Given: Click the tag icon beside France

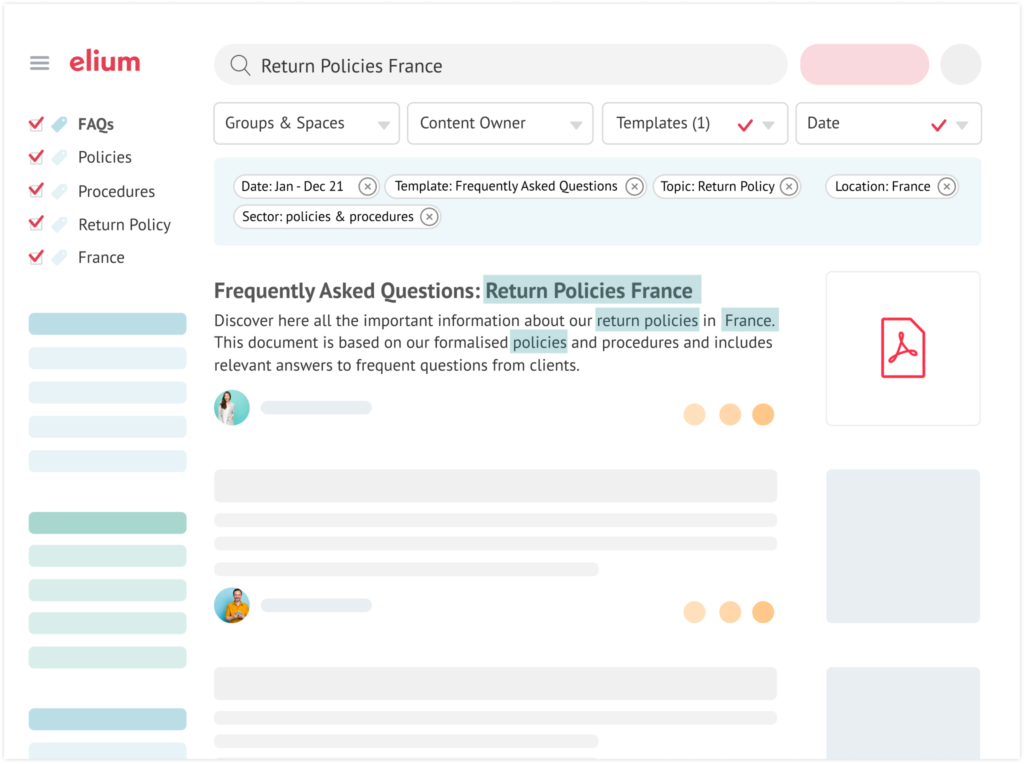Looking at the screenshot, I should tap(60, 257).
